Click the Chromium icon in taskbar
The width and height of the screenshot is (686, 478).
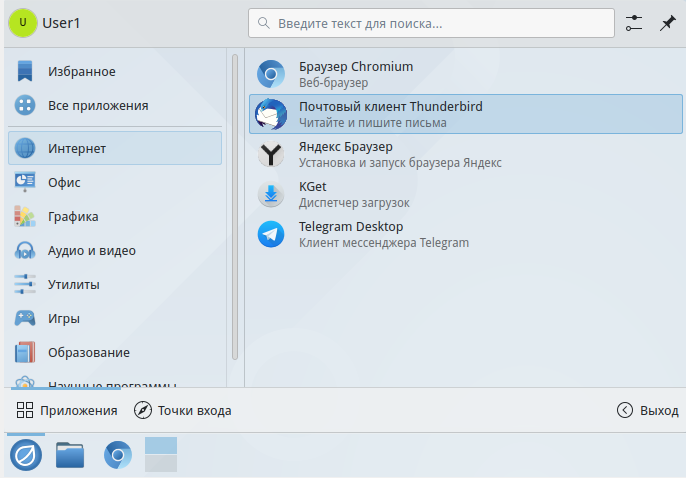(118, 455)
